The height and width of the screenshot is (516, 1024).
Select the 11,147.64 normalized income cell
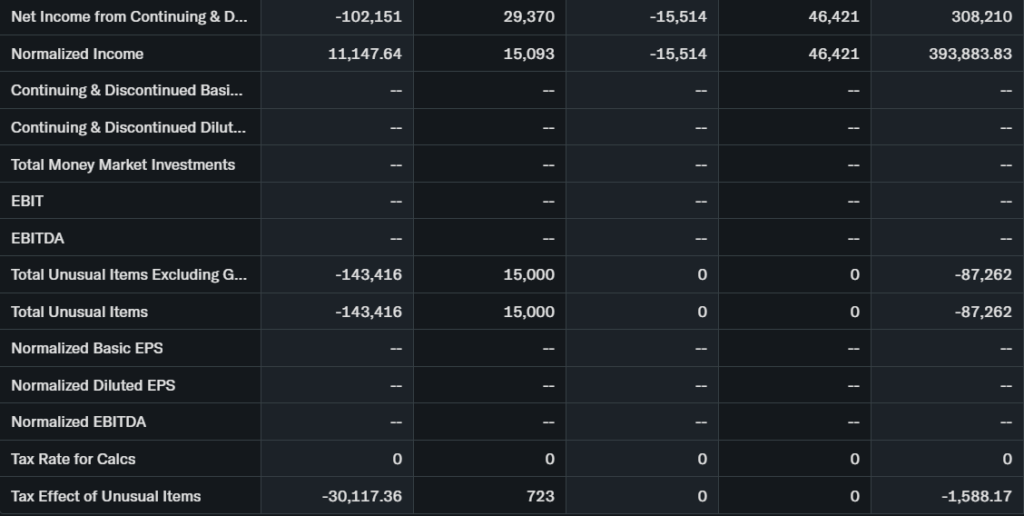point(365,54)
